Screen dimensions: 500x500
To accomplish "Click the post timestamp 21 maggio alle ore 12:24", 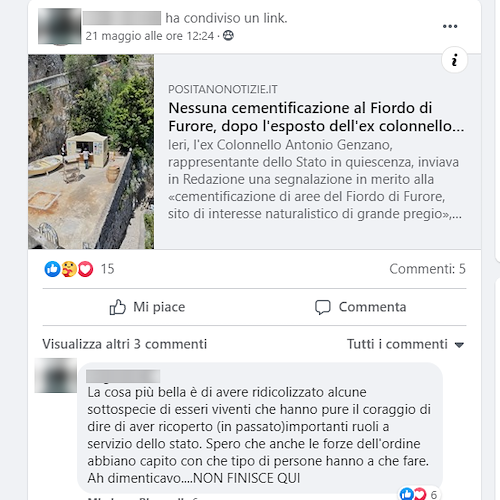I will point(150,36).
